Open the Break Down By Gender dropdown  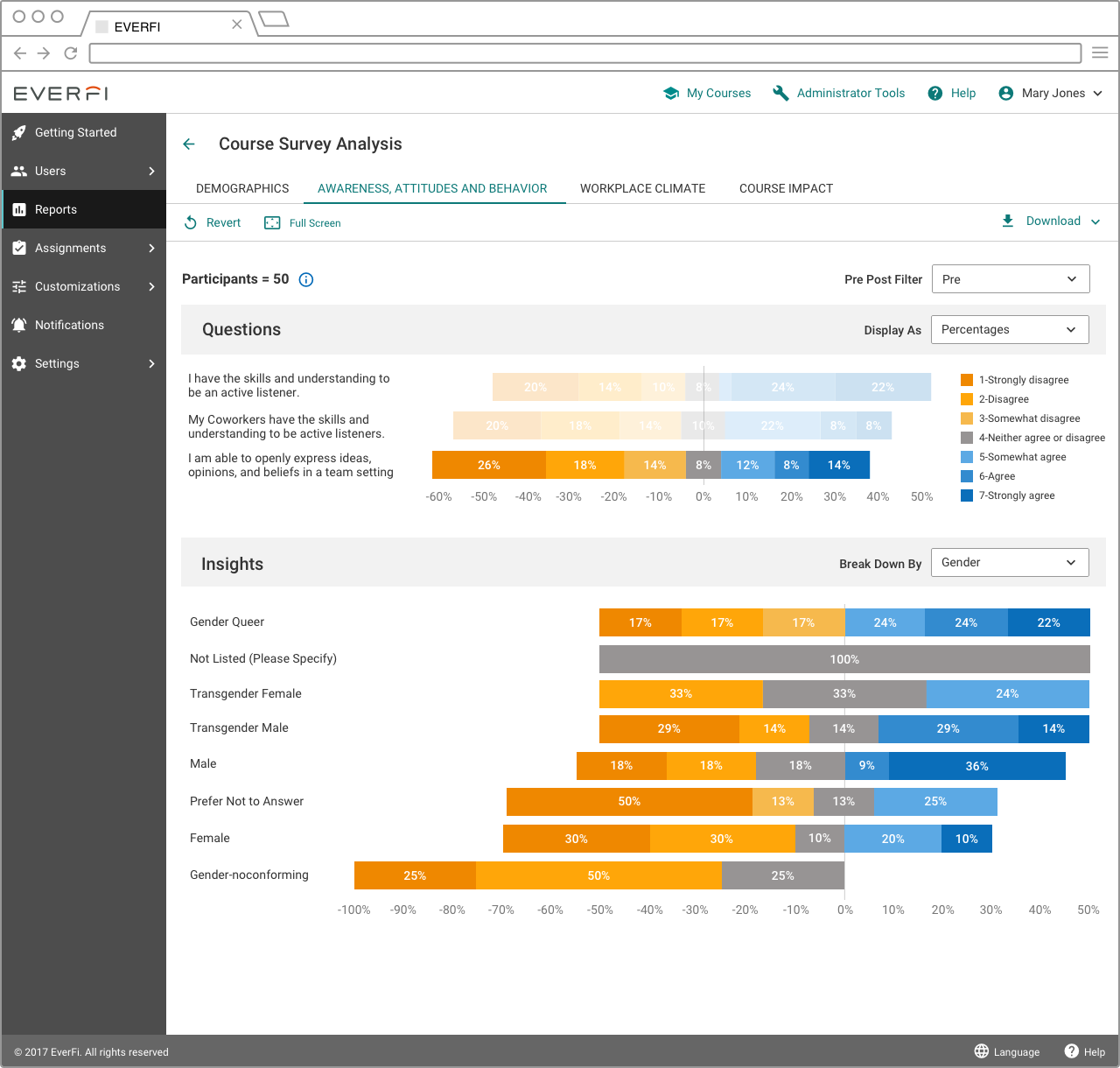(x=1010, y=563)
